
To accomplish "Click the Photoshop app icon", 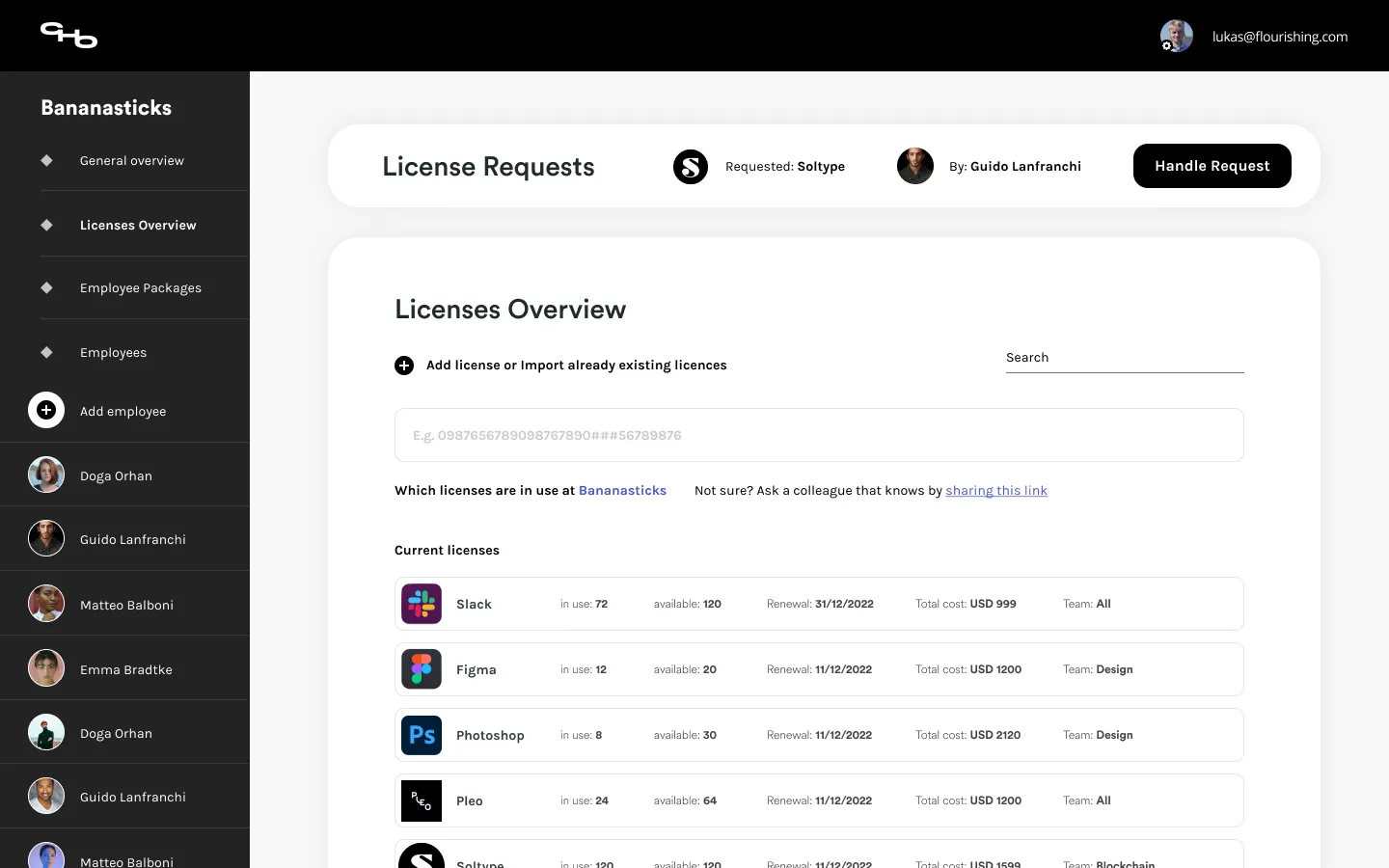I will click(x=422, y=735).
